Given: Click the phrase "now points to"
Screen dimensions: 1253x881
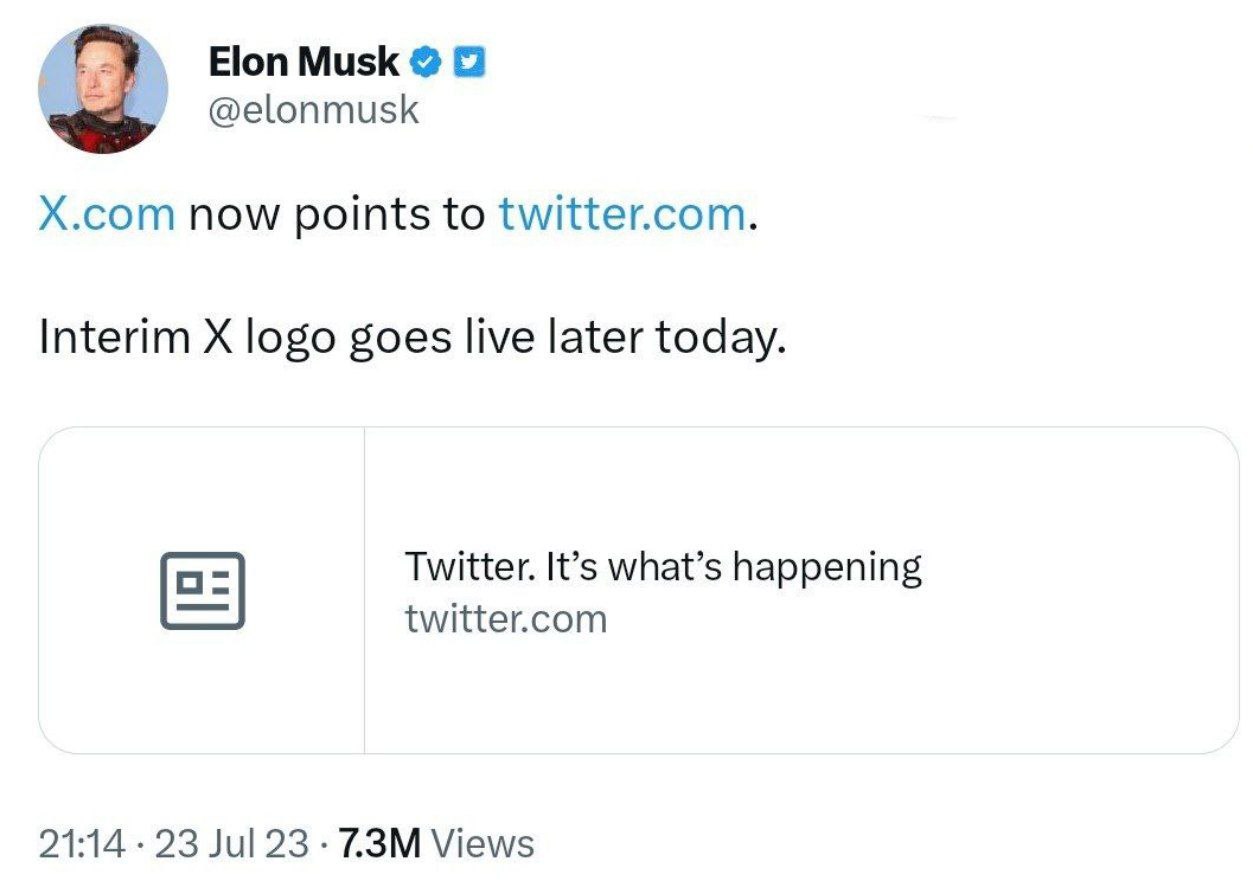Looking at the screenshot, I should point(336,214).
